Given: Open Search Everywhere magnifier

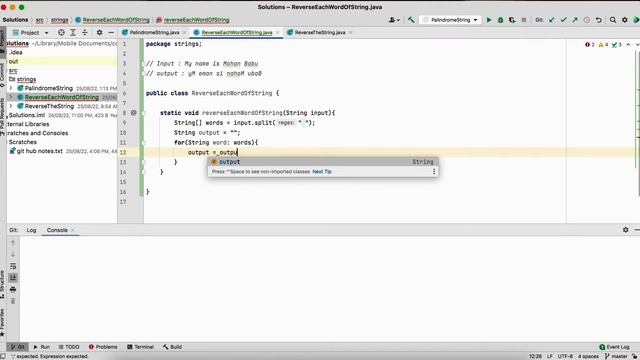Looking at the screenshot, I should pos(613,20).
